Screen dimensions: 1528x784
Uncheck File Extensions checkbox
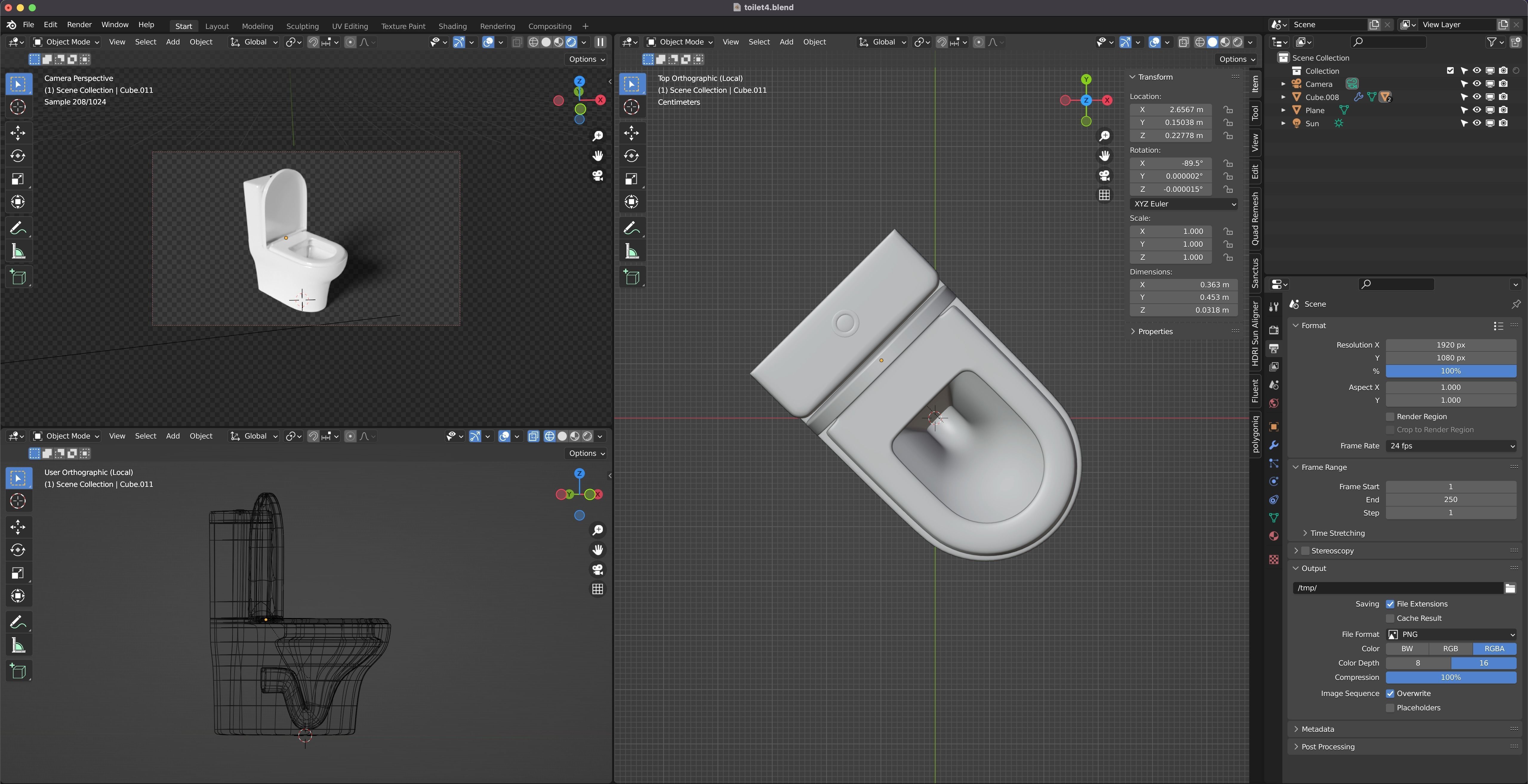click(1390, 604)
